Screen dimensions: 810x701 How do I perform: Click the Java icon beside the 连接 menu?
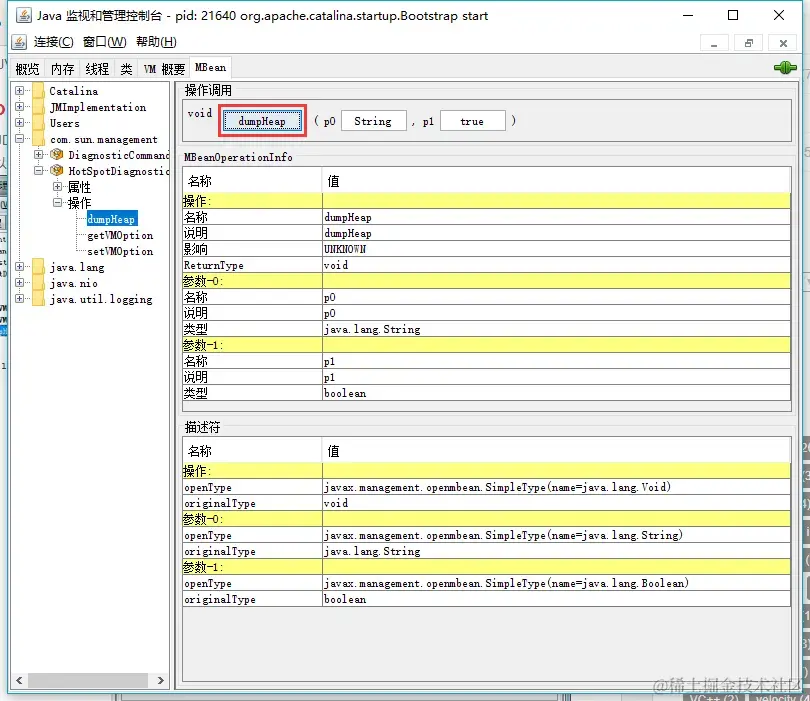(x=19, y=42)
